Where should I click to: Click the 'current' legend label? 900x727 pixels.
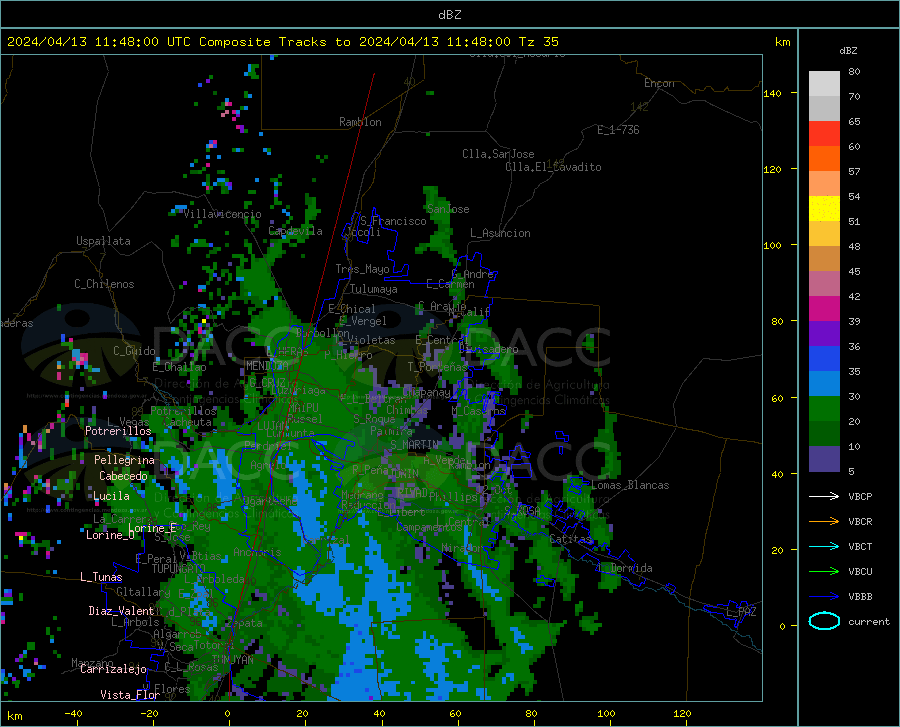pos(868,621)
